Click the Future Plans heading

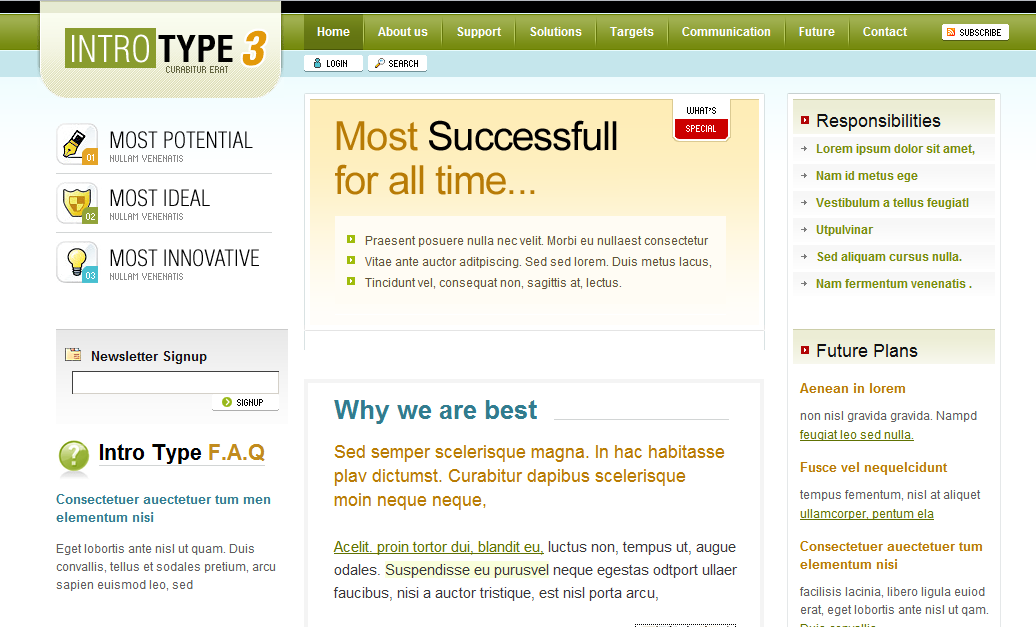click(x=867, y=351)
